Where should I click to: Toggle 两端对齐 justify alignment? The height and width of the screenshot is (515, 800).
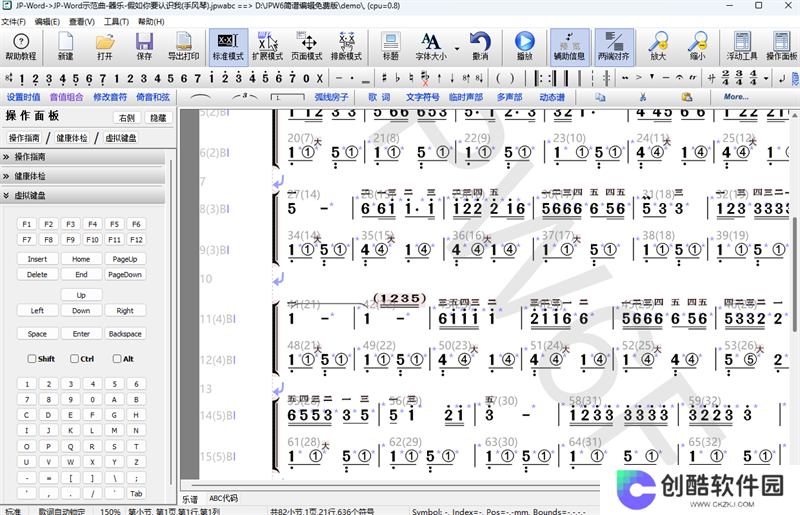pyautogui.click(x=613, y=46)
